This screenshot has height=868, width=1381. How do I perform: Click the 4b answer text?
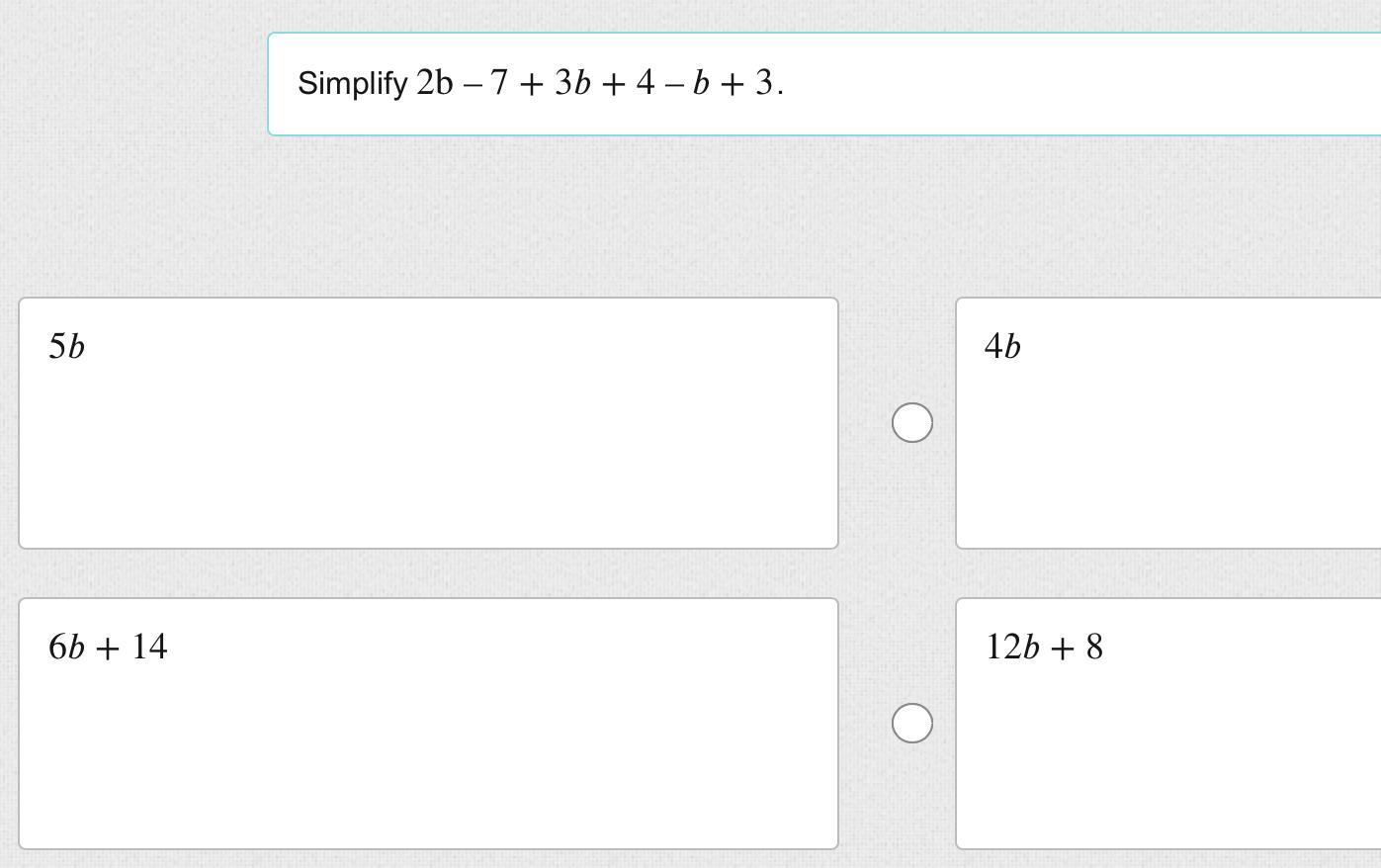point(1002,347)
